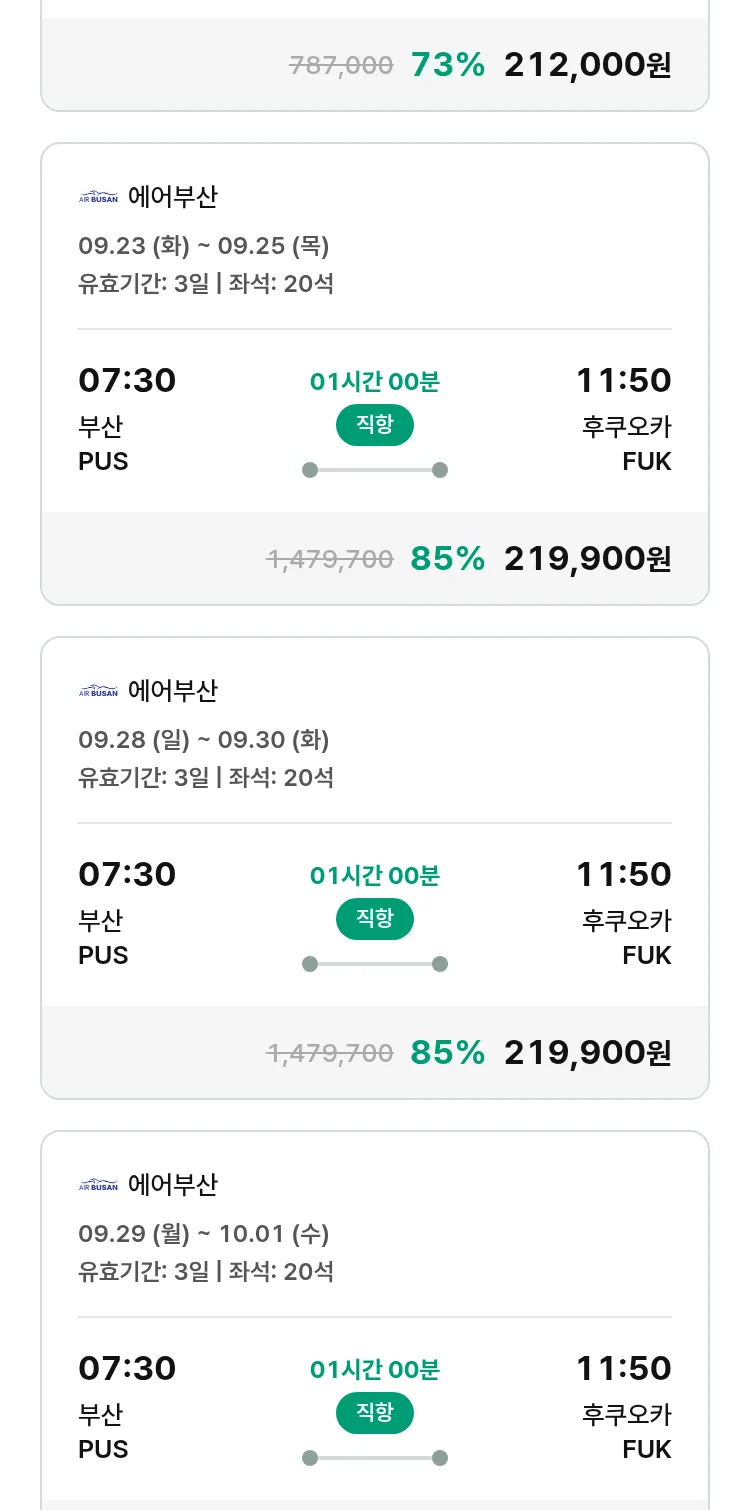Select the 212,000원 discounted fare

[x=587, y=65]
